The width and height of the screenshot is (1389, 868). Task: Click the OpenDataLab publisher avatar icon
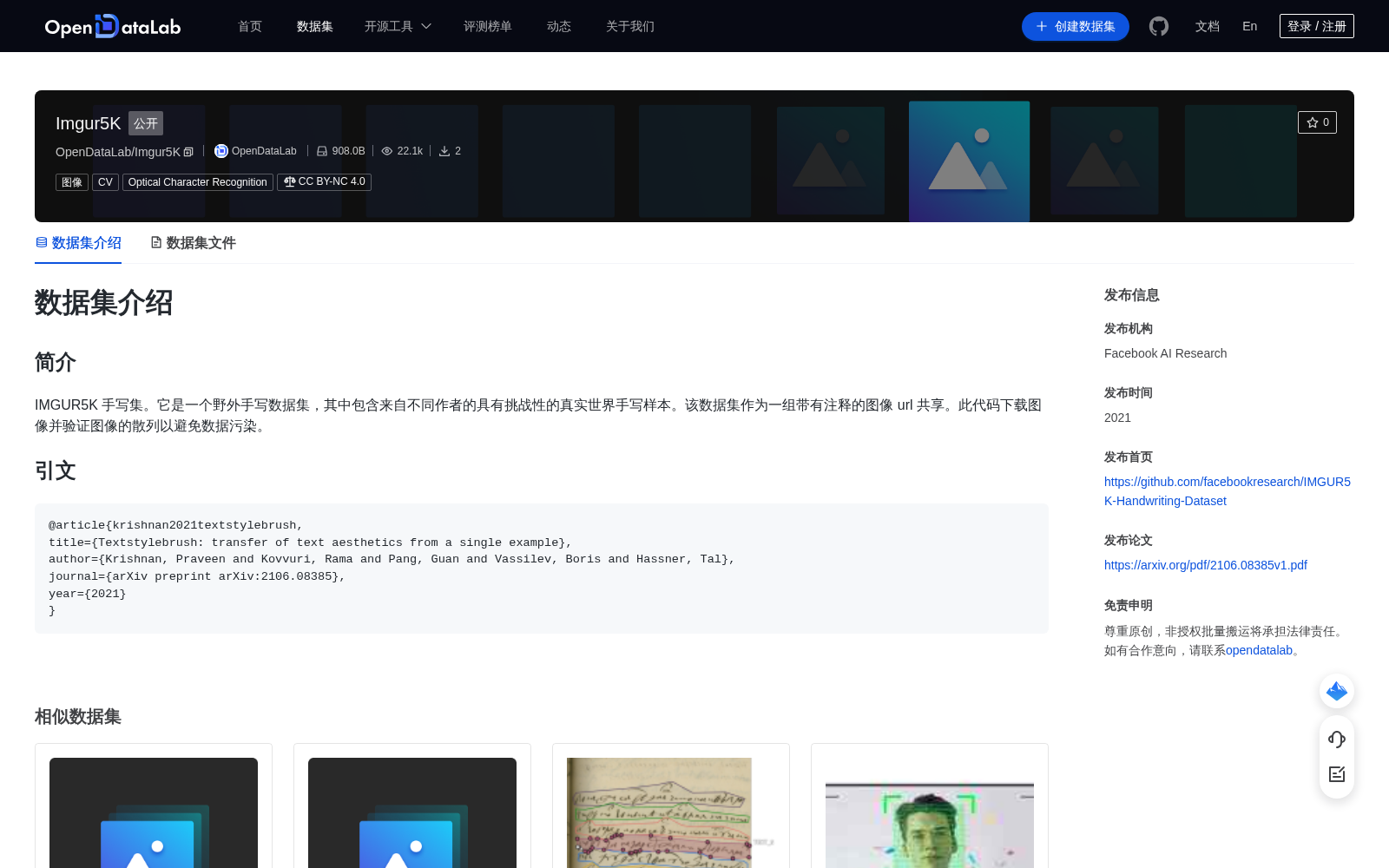click(x=221, y=151)
